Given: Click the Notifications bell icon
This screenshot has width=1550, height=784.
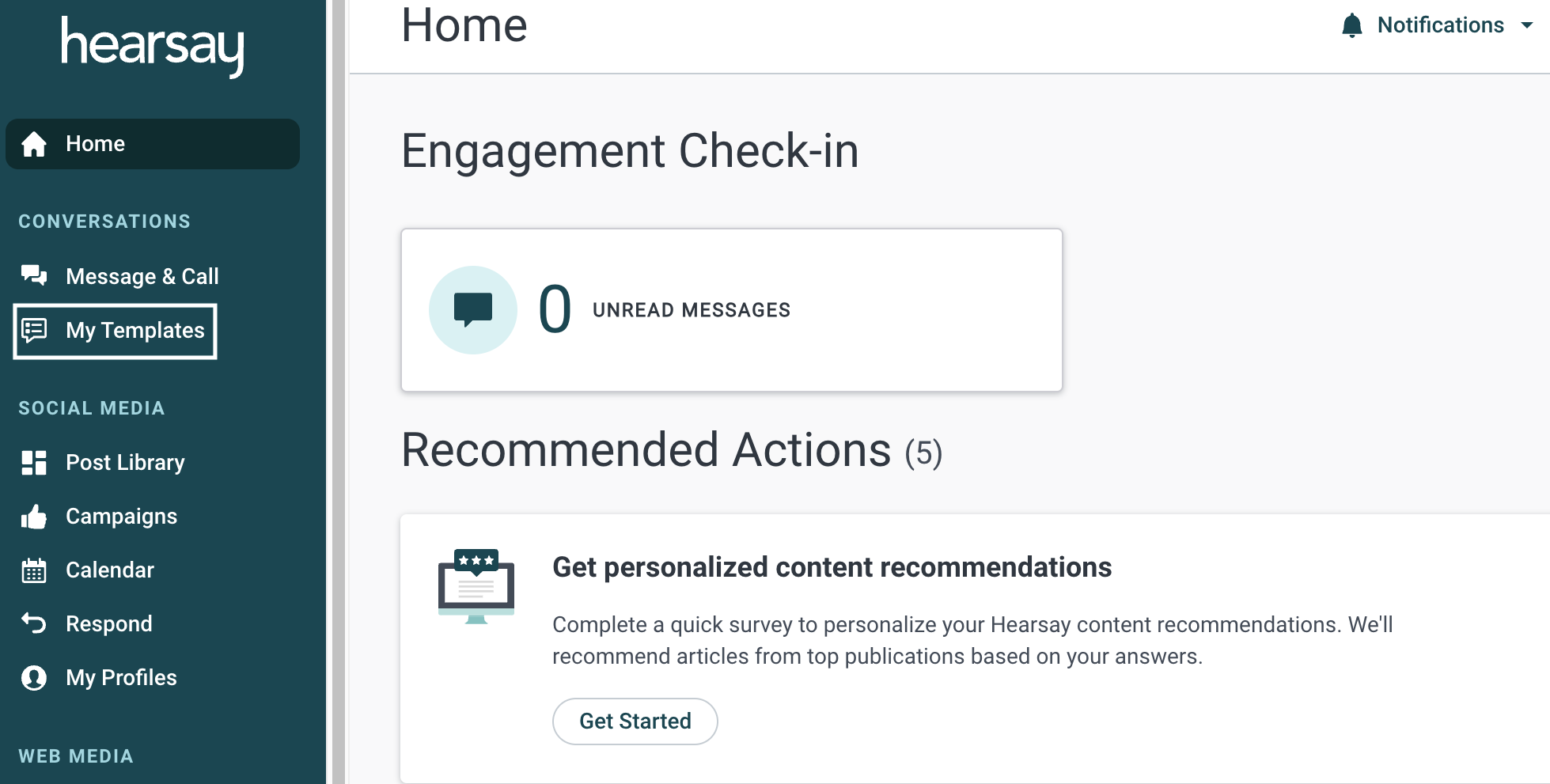Looking at the screenshot, I should click(1352, 25).
